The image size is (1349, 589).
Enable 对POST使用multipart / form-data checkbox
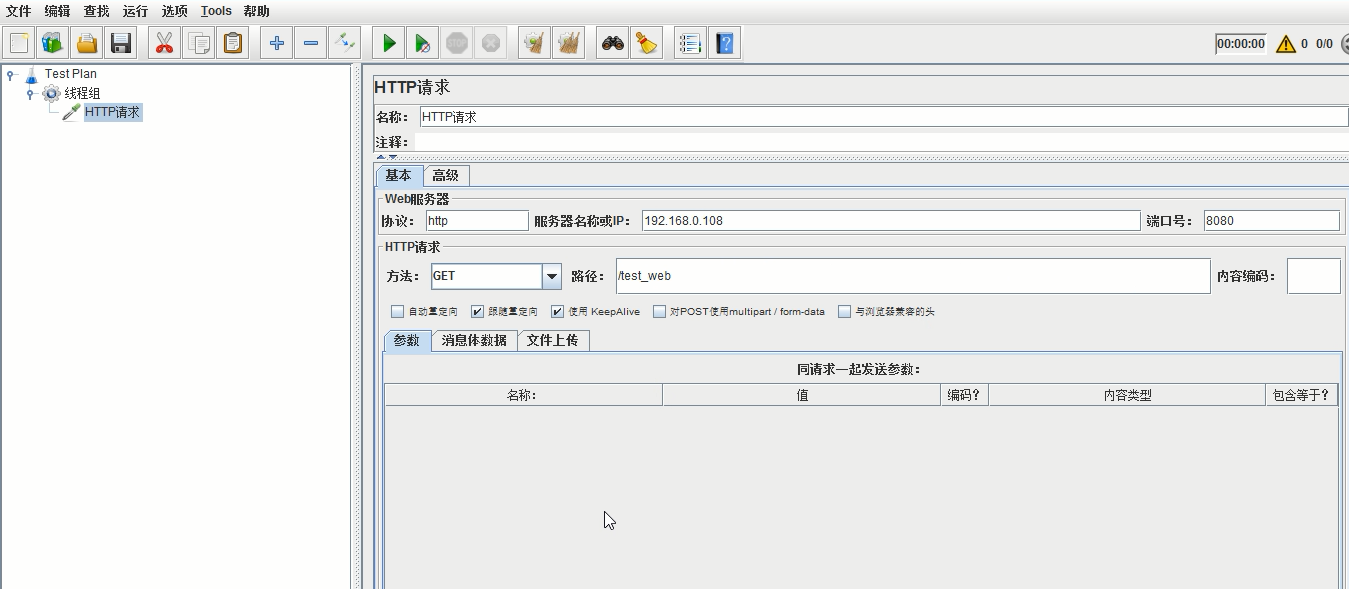point(660,312)
